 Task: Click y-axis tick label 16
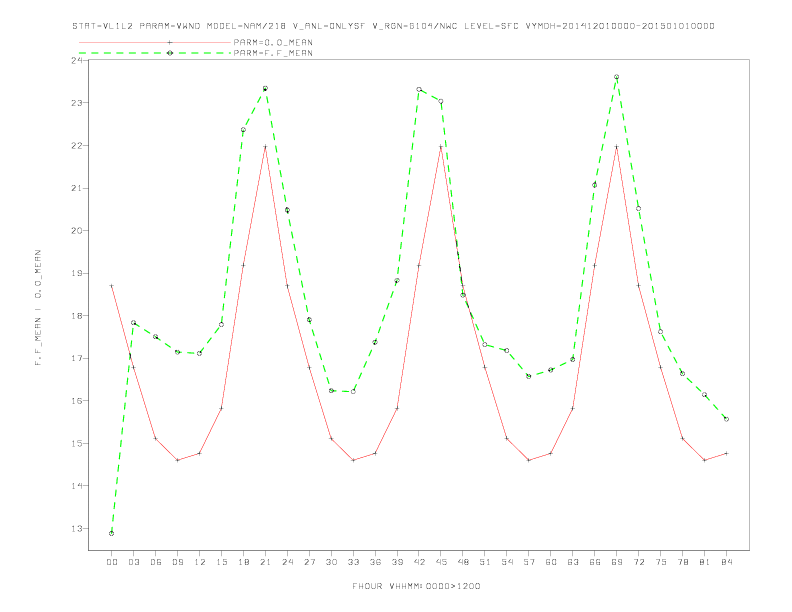tap(77, 401)
